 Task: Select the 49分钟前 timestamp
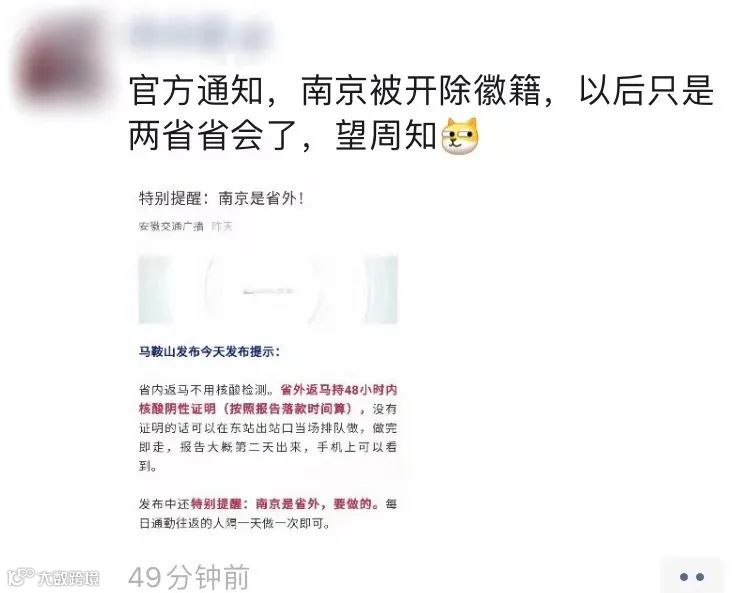[x=189, y=578]
